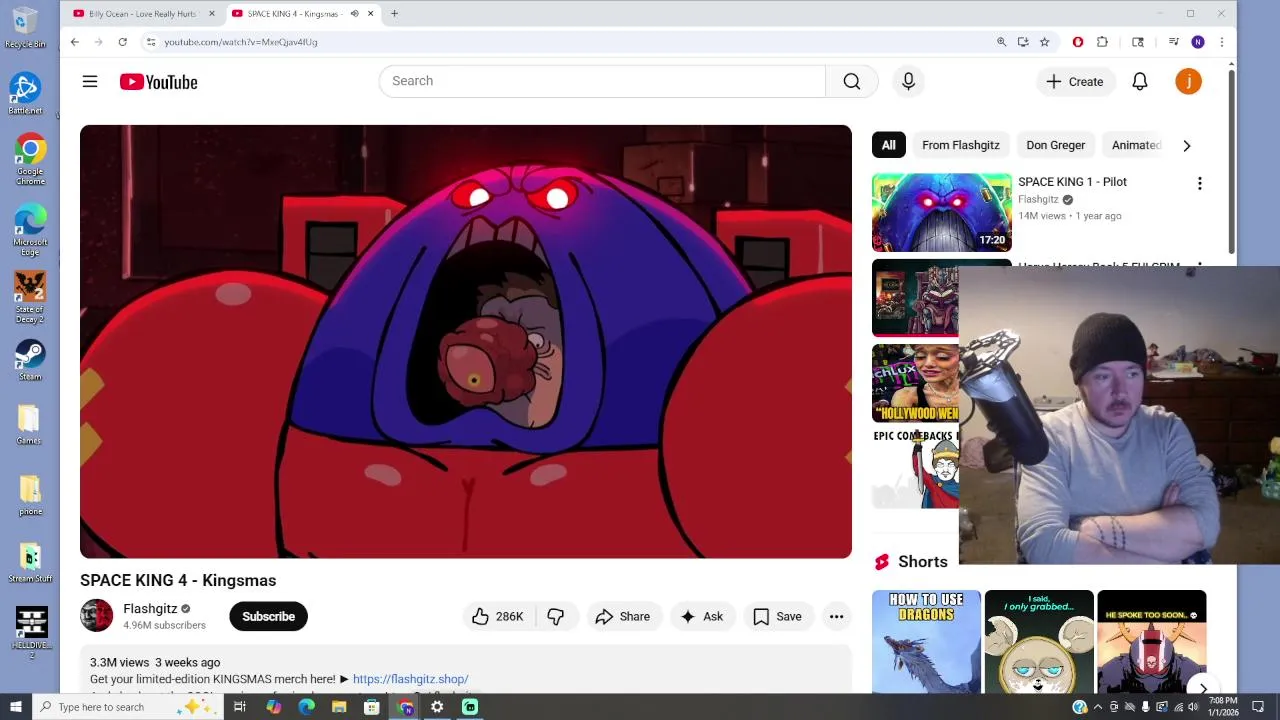Select the Don Greger chip
Image resolution: width=1280 pixels, height=720 pixels.
click(x=1055, y=145)
